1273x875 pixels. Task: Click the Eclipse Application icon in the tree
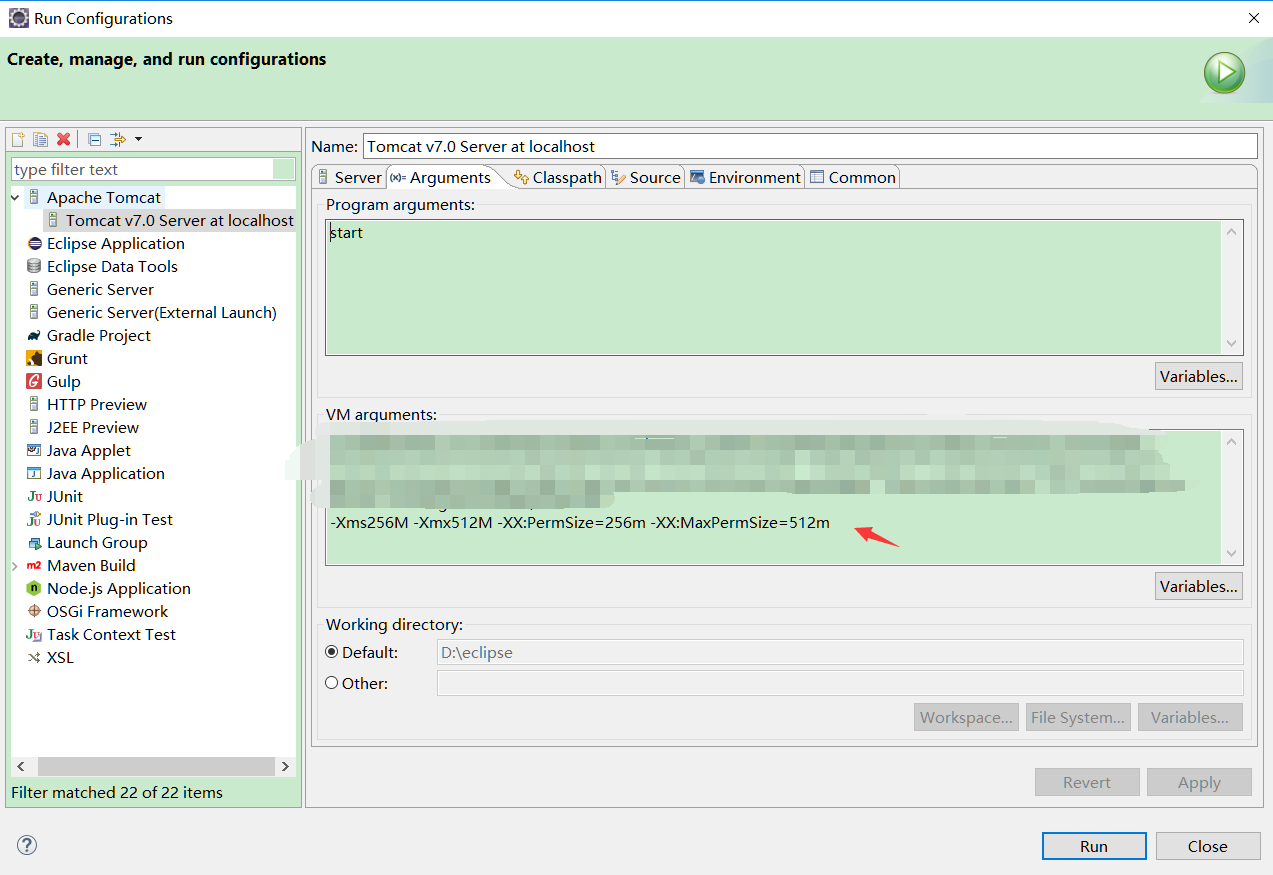pos(34,244)
